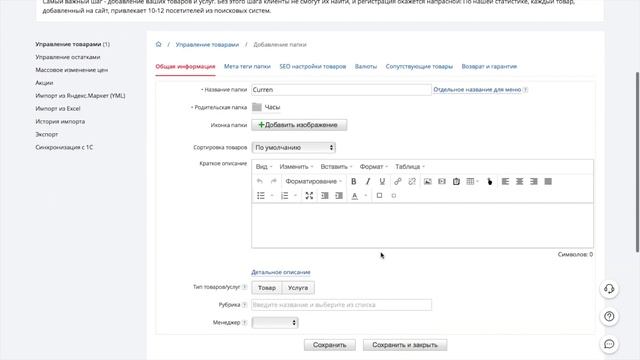Click the help icon next to Менеджер
640x360 pixels.
tap(244, 322)
